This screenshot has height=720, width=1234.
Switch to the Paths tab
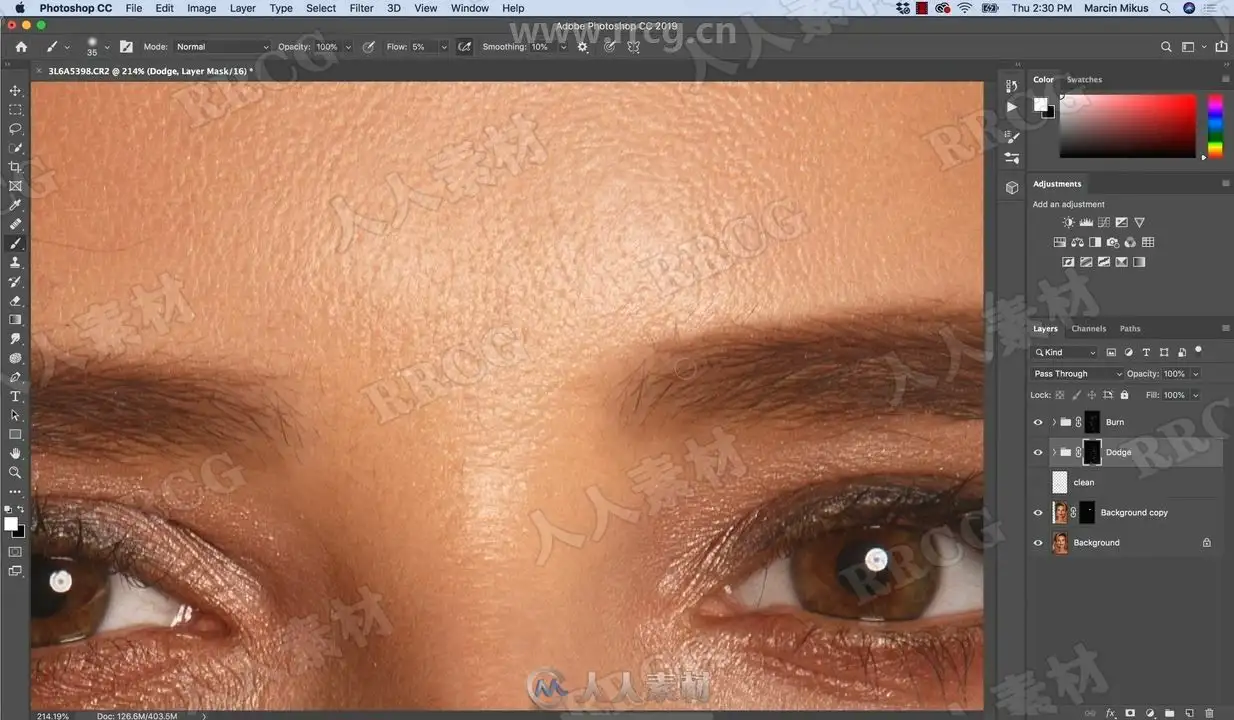1130,328
